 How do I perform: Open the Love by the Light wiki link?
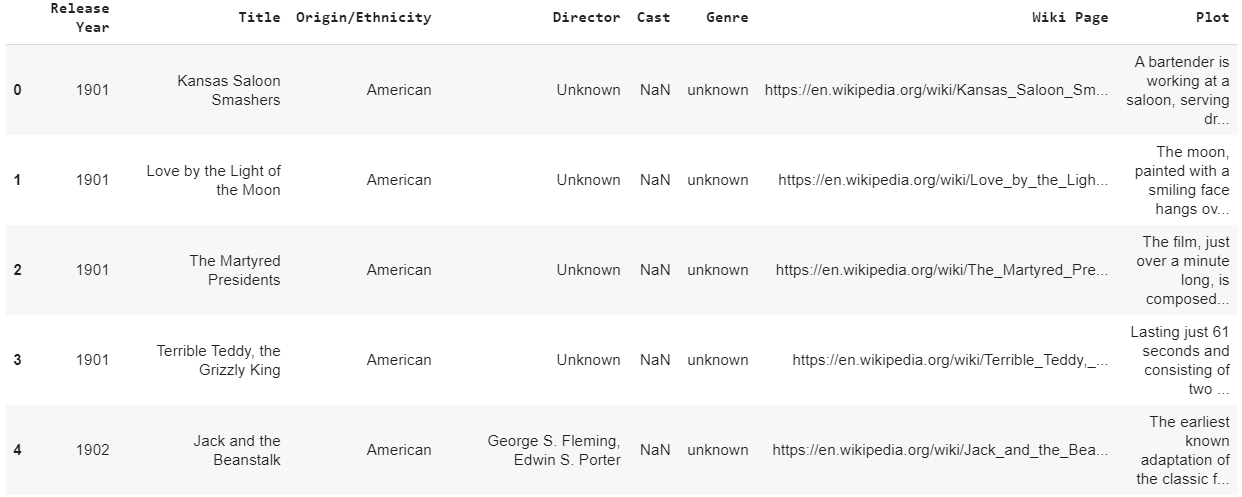943,180
